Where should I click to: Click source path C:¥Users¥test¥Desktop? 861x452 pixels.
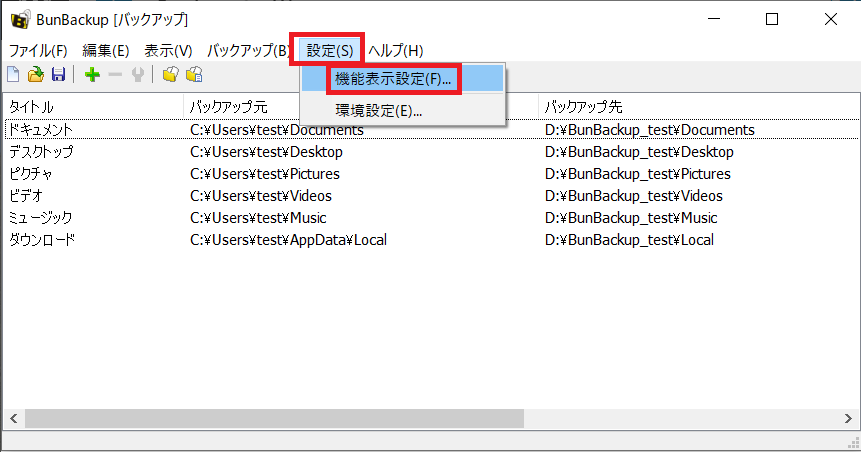(x=266, y=152)
